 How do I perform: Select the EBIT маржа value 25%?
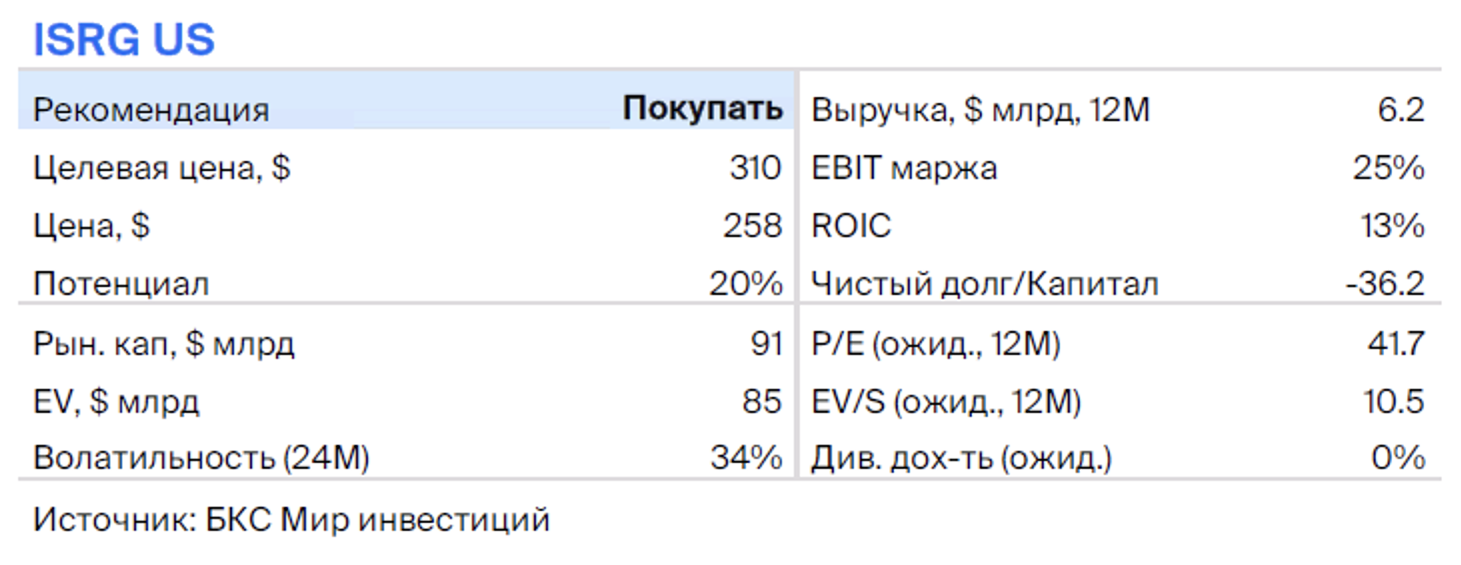[1389, 167]
